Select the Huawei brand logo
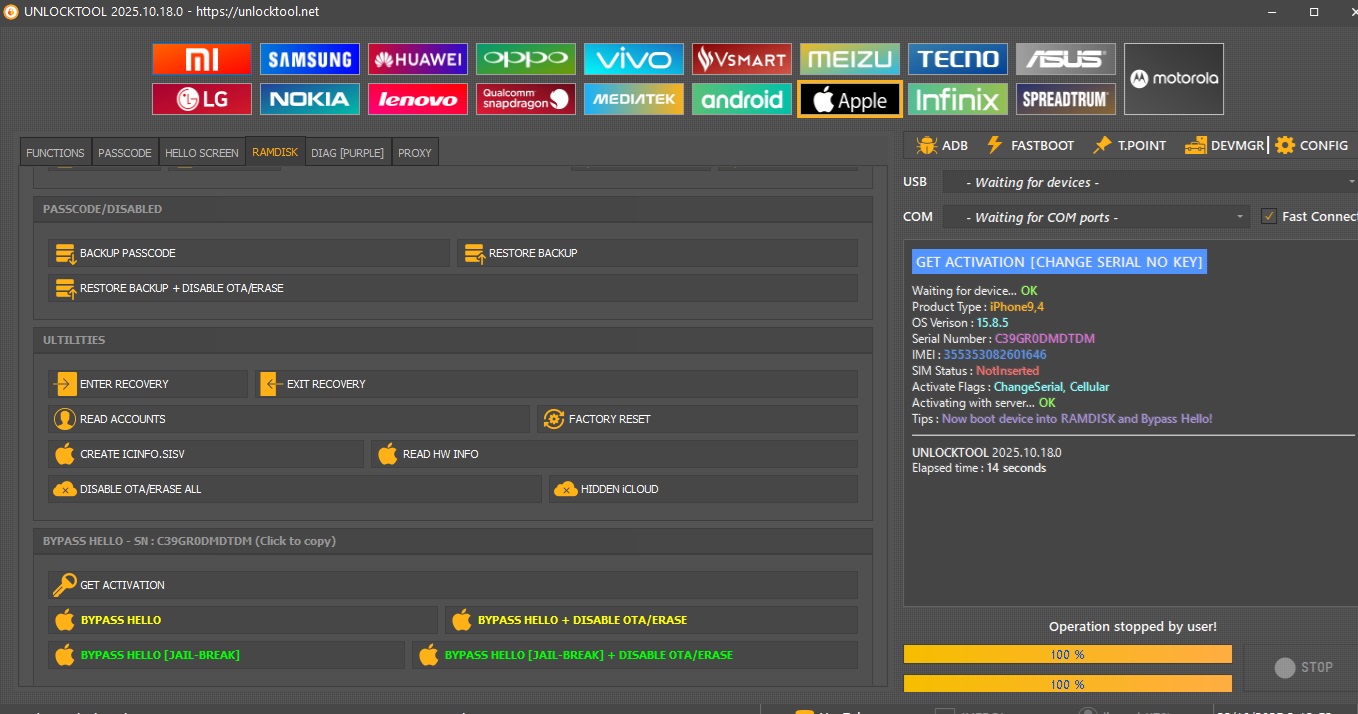This screenshot has height=714, width=1358. click(x=418, y=59)
